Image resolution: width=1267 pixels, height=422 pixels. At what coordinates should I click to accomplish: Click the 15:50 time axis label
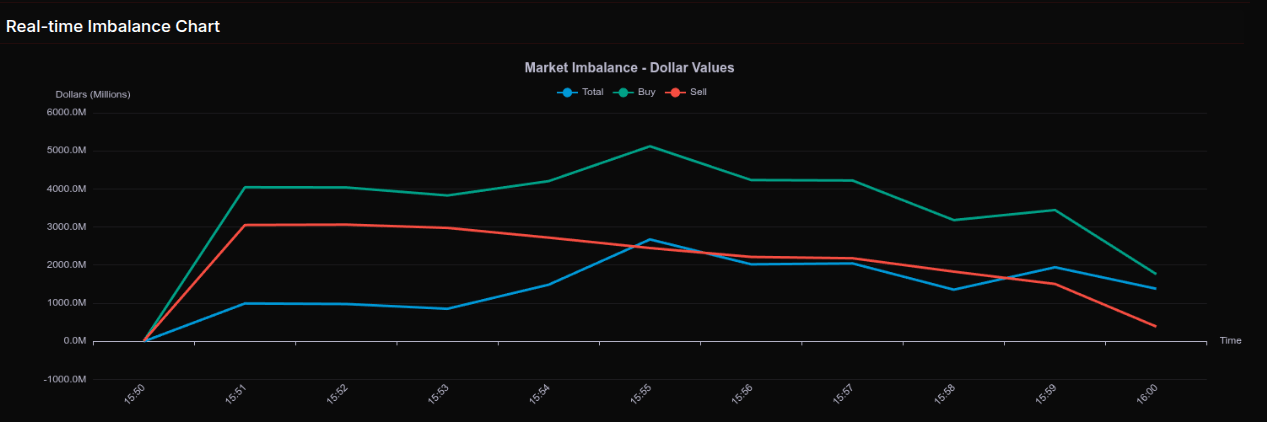tap(134, 395)
